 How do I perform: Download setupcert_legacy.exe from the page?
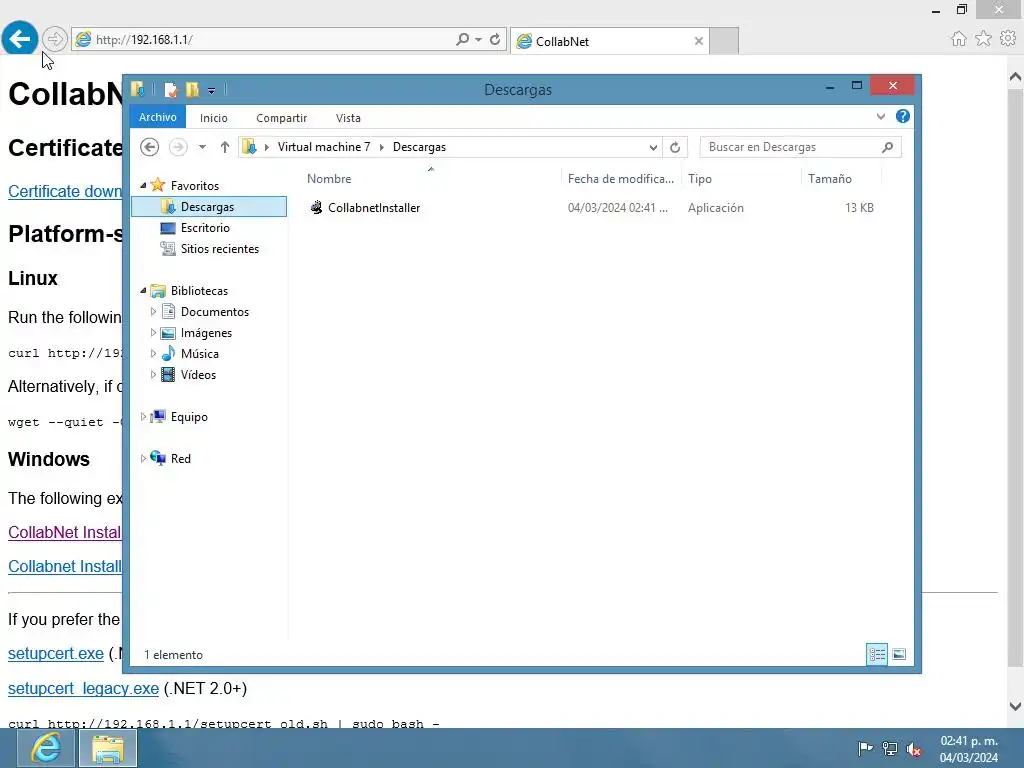(83, 688)
